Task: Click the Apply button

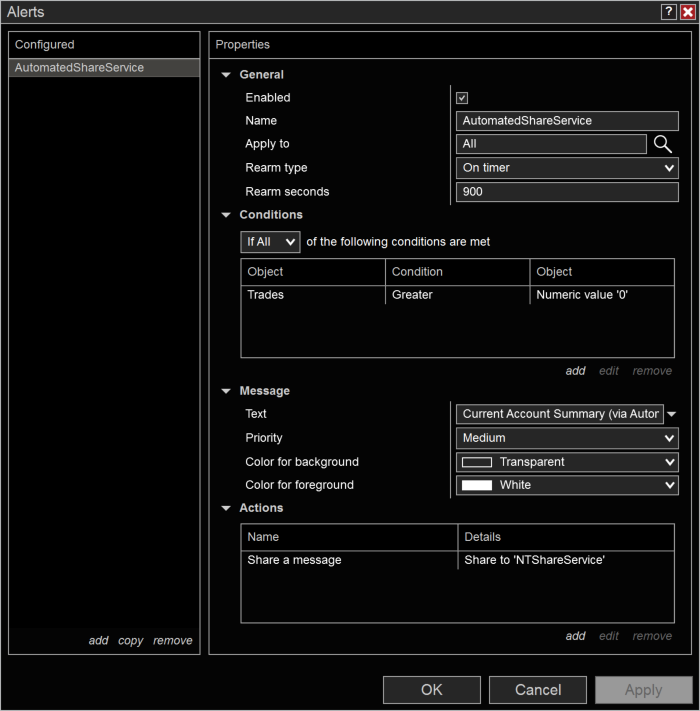Action: tap(644, 690)
